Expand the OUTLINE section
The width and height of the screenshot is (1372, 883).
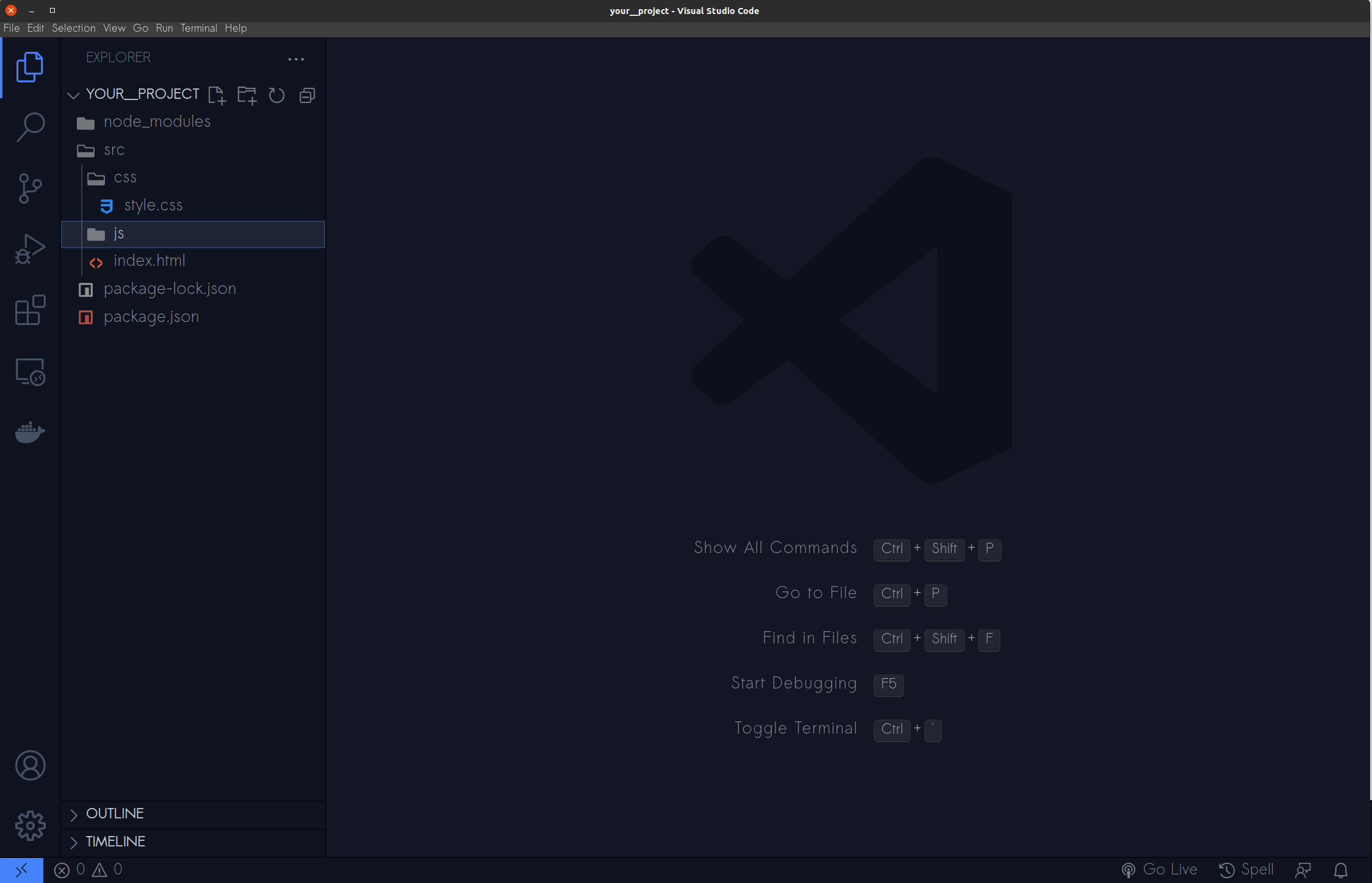(193, 814)
